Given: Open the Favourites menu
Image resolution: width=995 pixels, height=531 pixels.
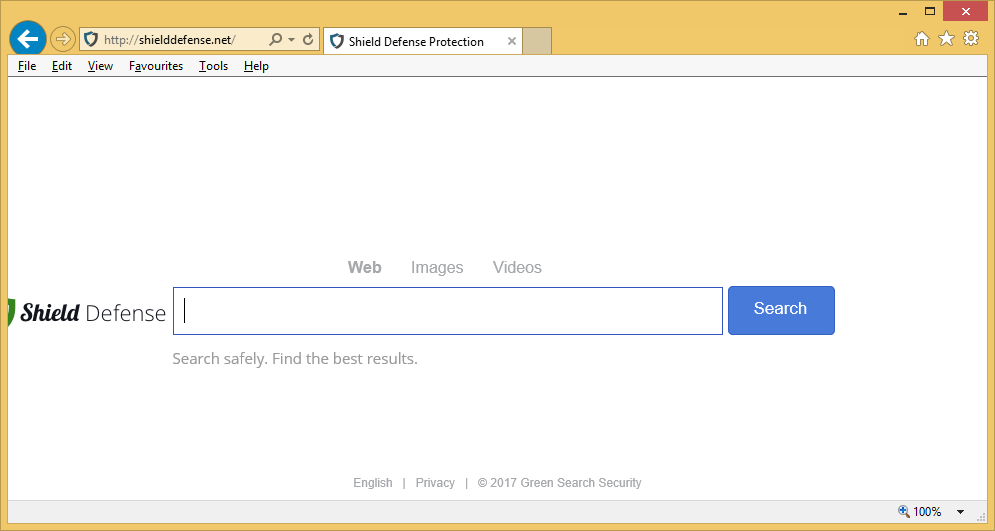Looking at the screenshot, I should [156, 66].
